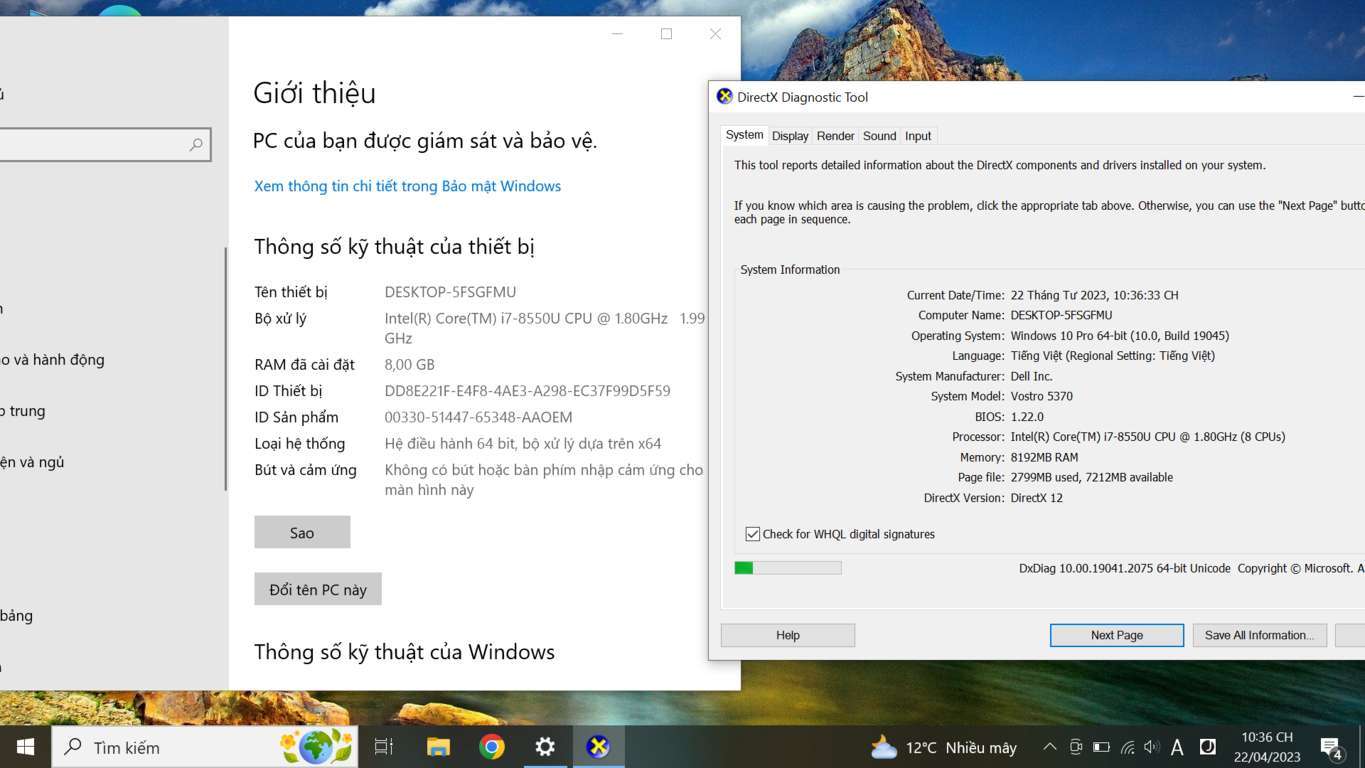Open the battery status tray icon
The image size is (1365, 768).
pyautogui.click(x=1101, y=747)
